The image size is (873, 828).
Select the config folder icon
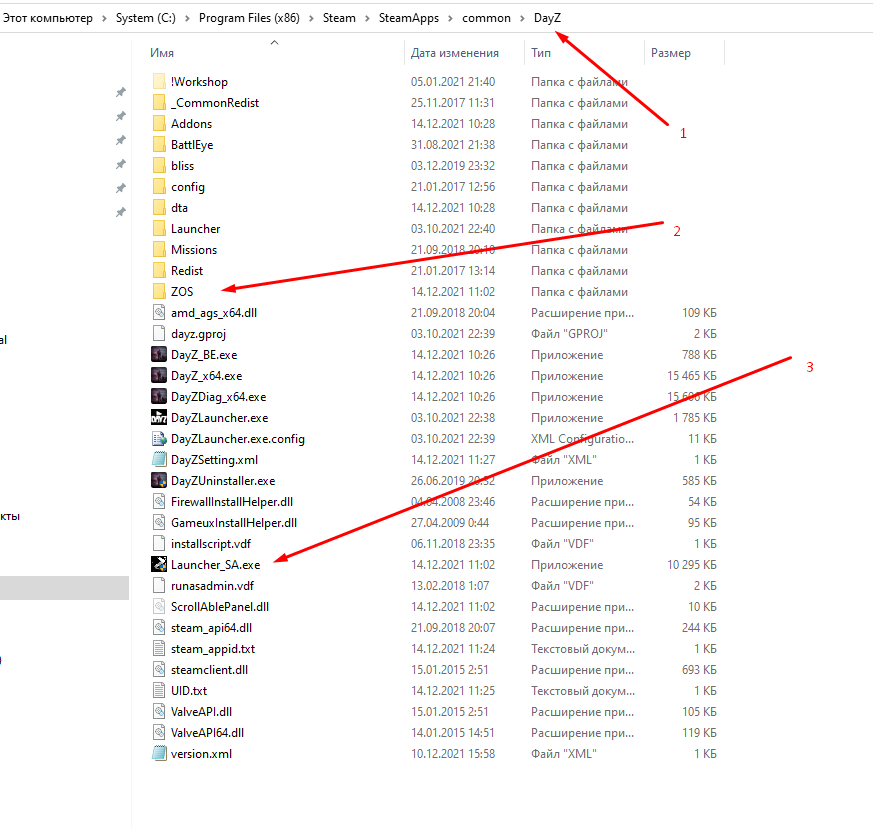click(159, 187)
